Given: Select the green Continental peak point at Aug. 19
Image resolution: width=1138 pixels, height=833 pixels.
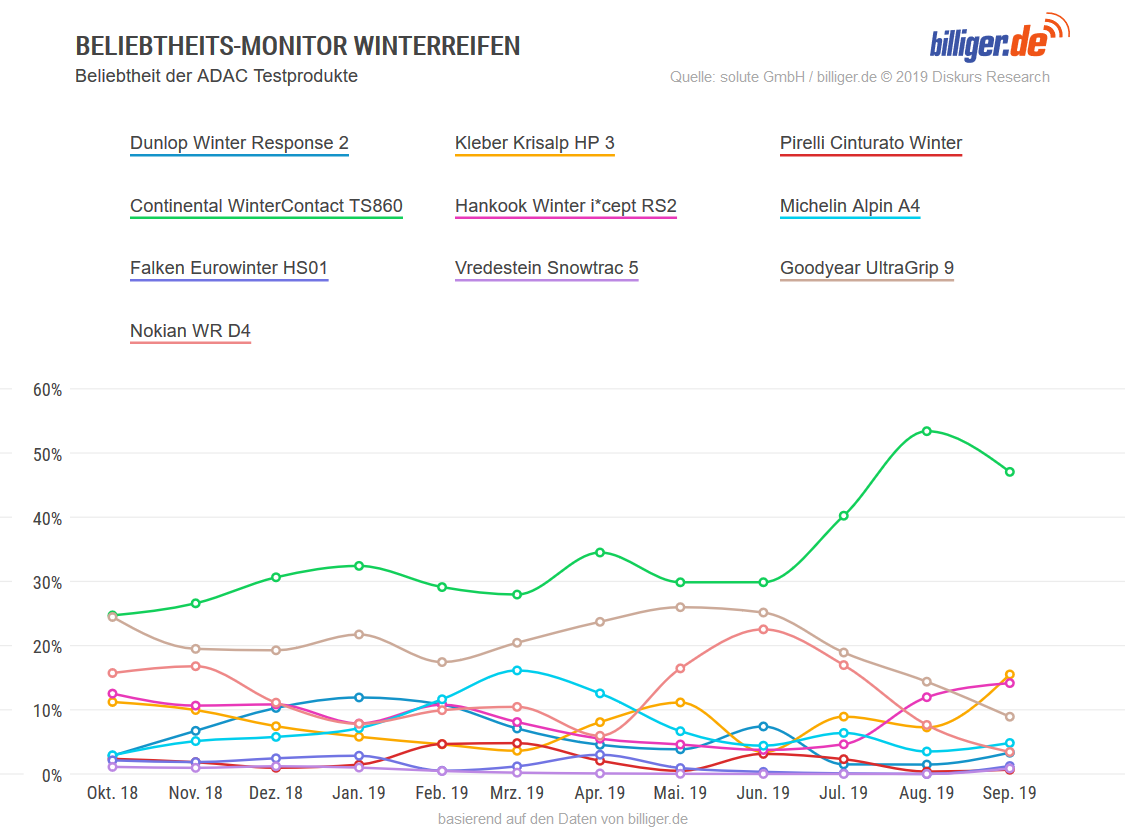Looking at the screenshot, I should point(927,431).
